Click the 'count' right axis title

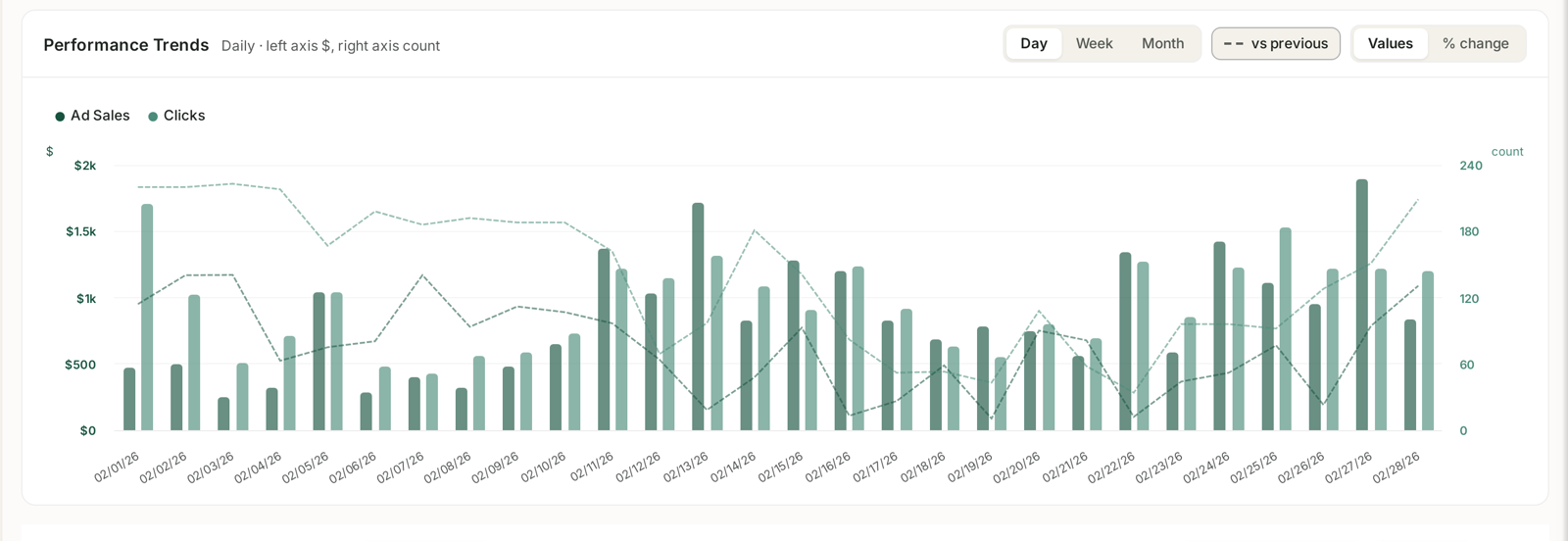(1507, 152)
